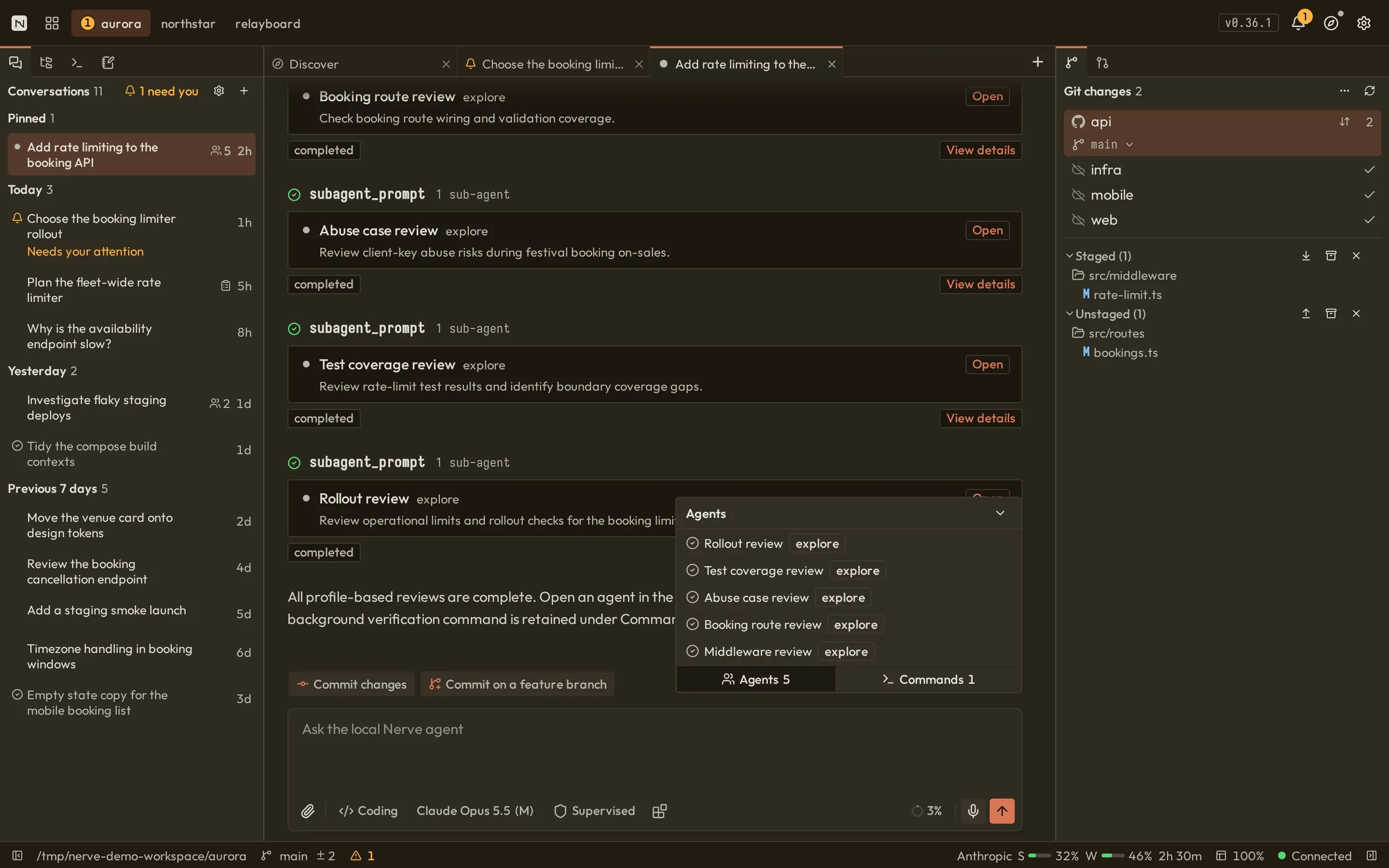Send the message with the arrow button
The height and width of the screenshot is (868, 1389).
tap(1002, 811)
